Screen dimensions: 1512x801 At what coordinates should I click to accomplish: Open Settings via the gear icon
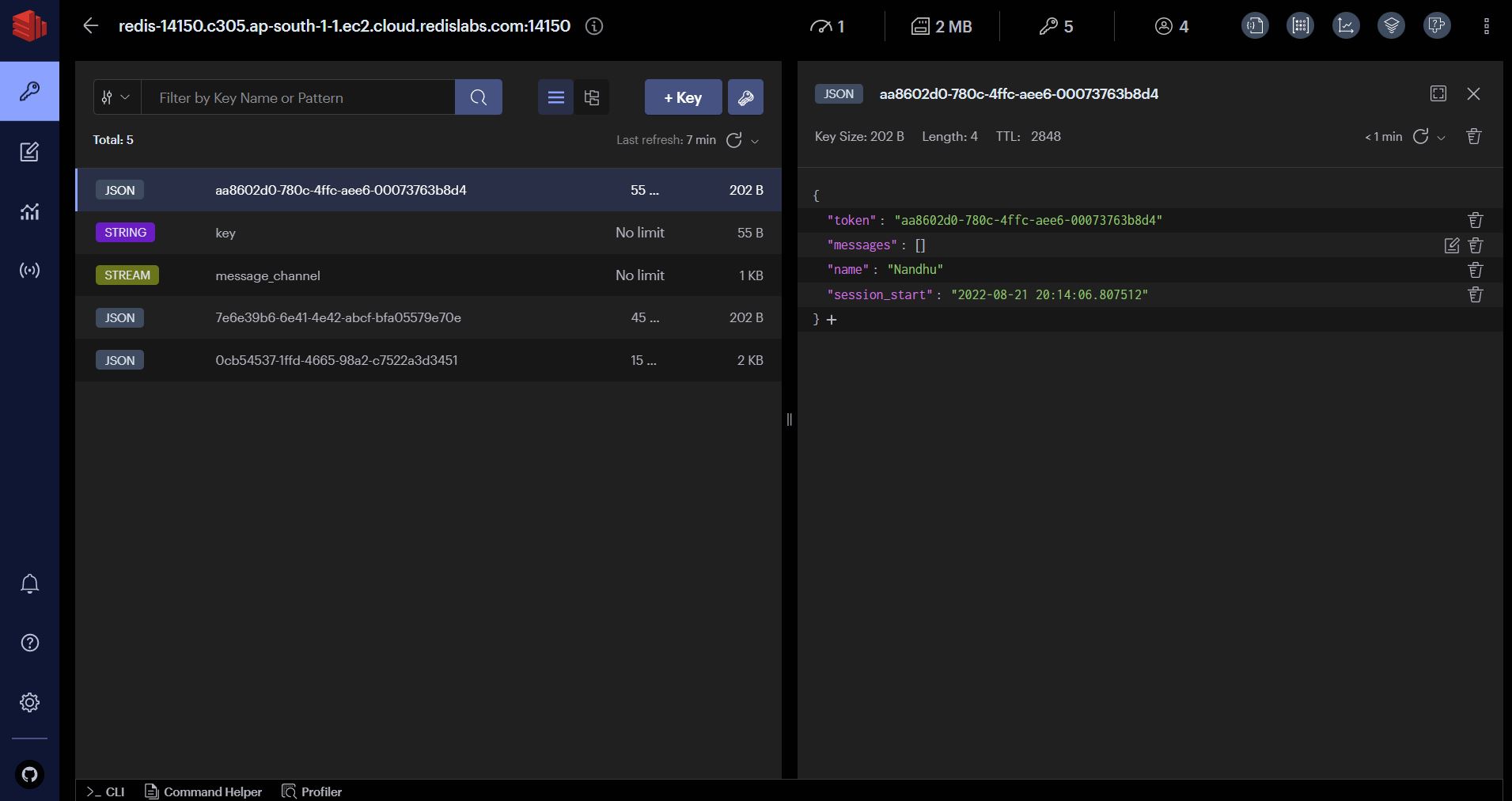[29, 702]
